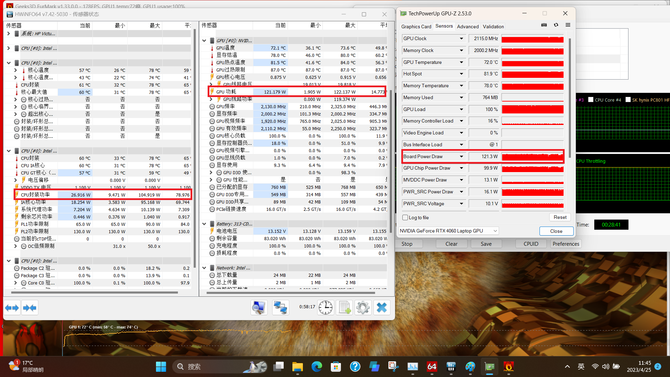Open Microsoft Store from the taskbar
670x377 pixels.
pyautogui.click(x=336, y=367)
